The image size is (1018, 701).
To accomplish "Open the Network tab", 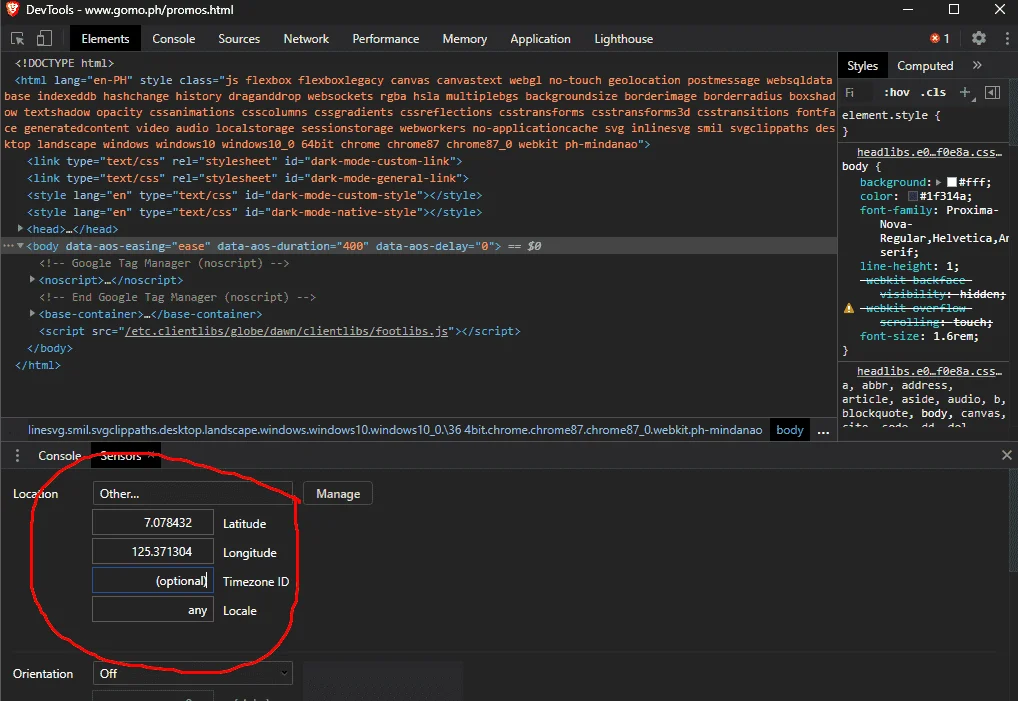I will pos(306,39).
